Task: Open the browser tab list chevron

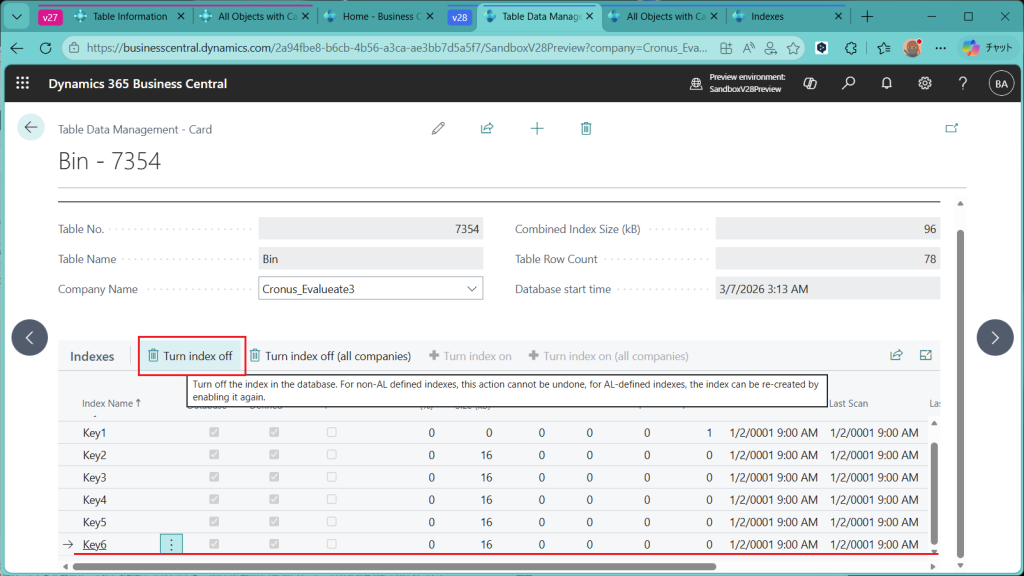Action: 15,17
